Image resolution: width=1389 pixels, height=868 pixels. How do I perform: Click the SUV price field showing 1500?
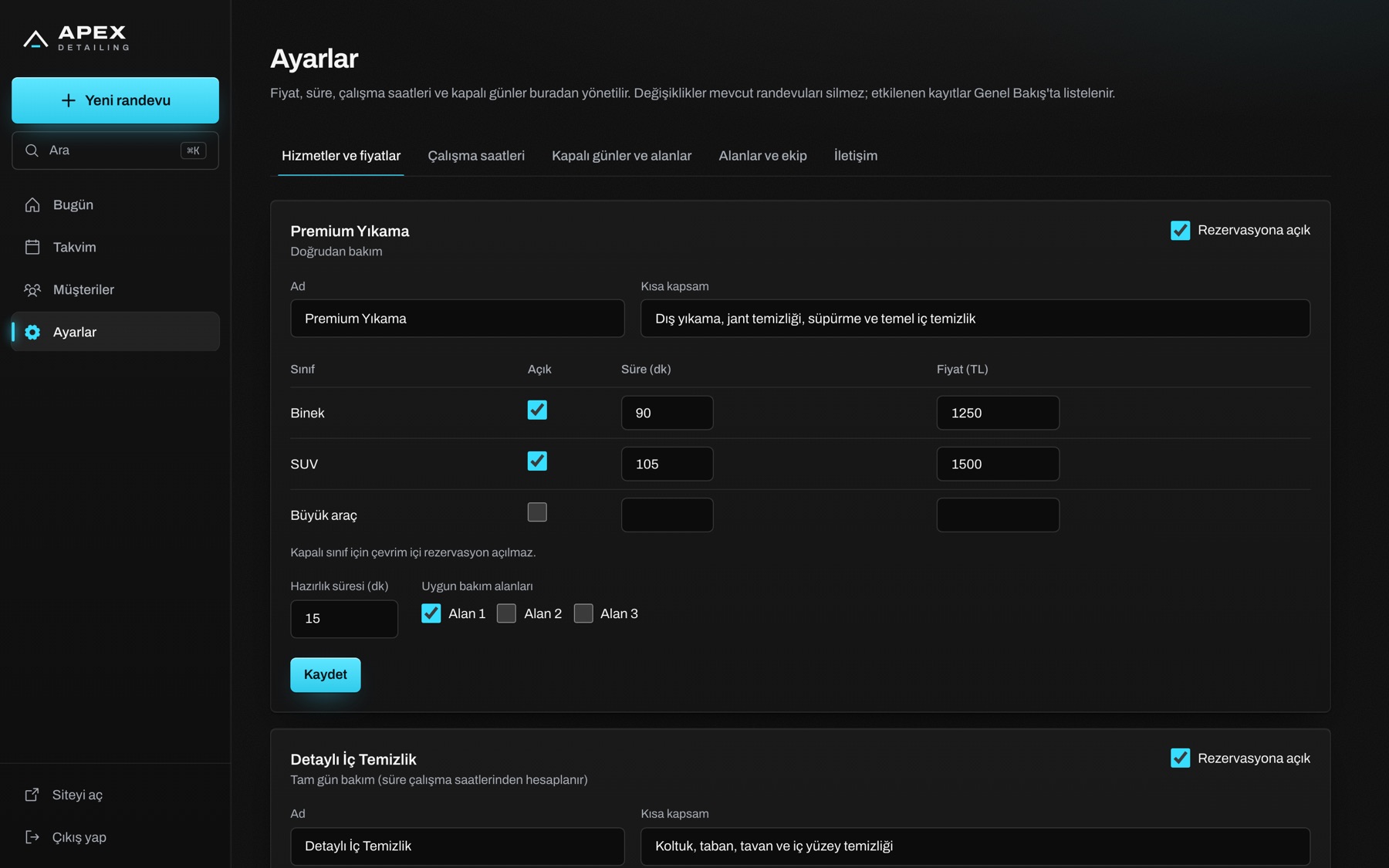(x=998, y=464)
